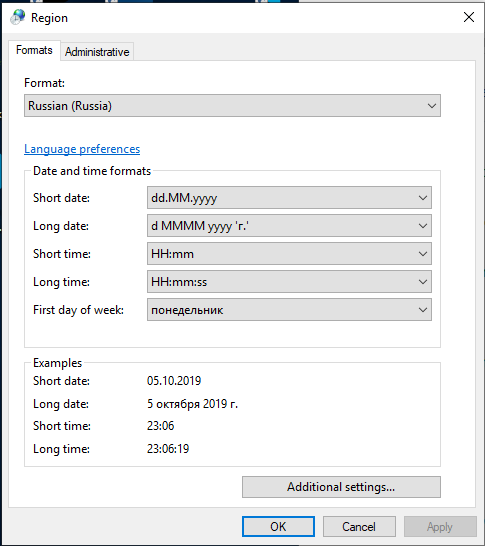The width and height of the screenshot is (485, 546).
Task: Click the Date and time formats group label
Action: pyautogui.click(x=92, y=171)
